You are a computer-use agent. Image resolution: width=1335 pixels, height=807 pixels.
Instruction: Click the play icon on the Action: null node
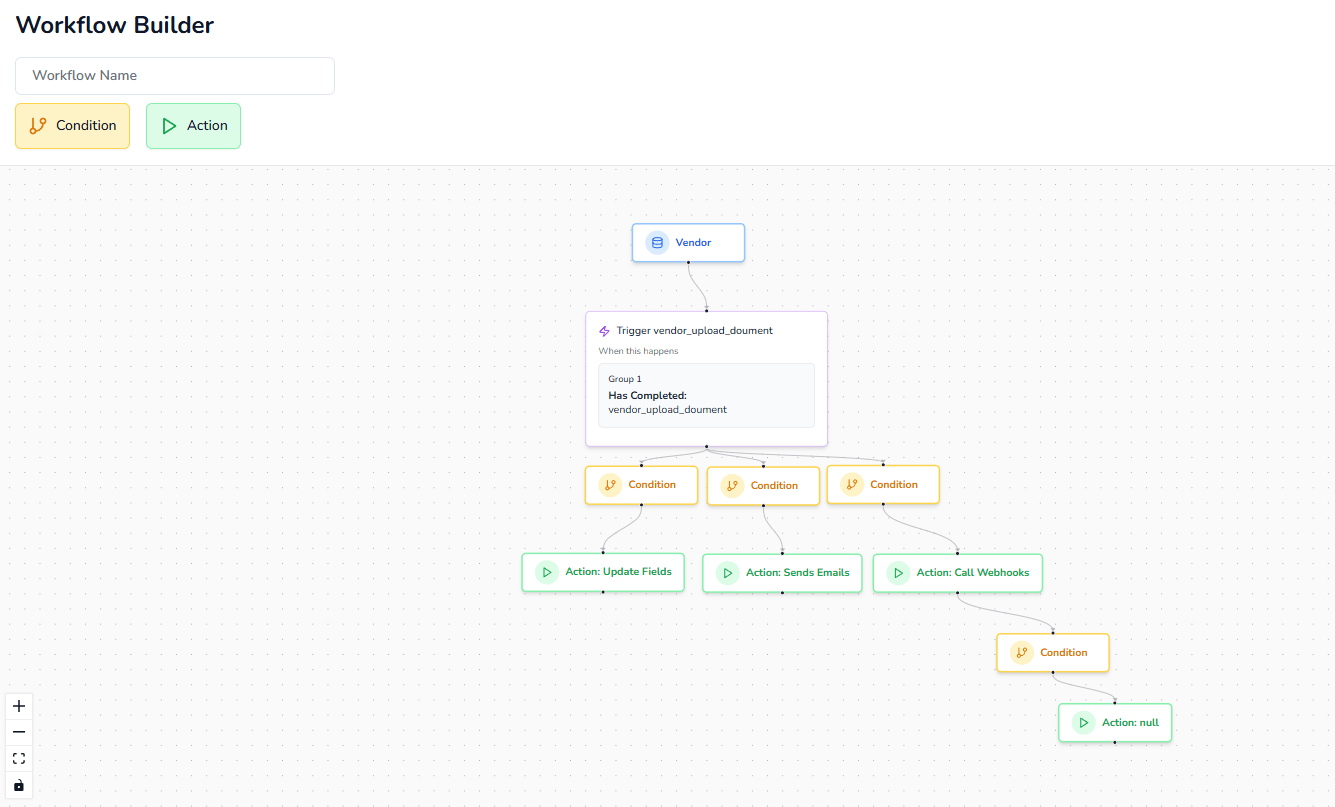[x=1083, y=722]
